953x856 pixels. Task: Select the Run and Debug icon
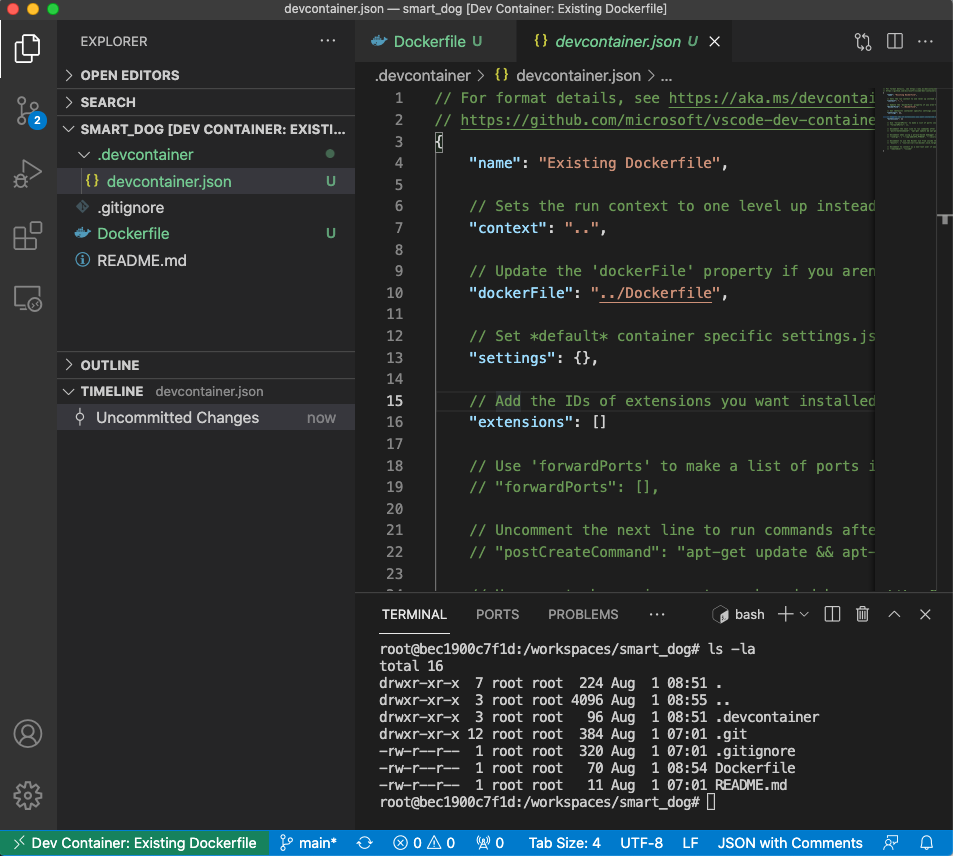coord(28,174)
